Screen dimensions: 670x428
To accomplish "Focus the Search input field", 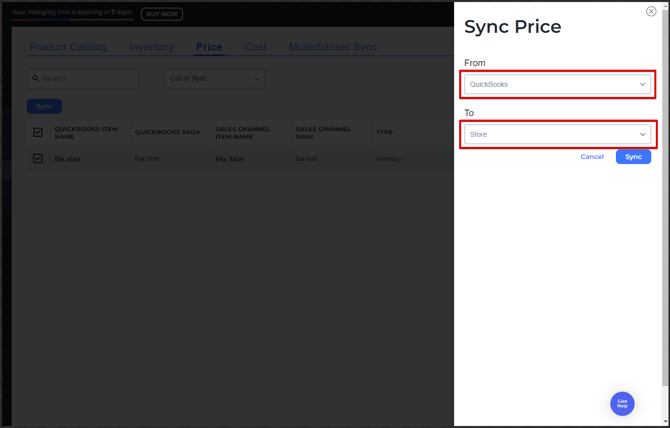I will [x=88, y=79].
